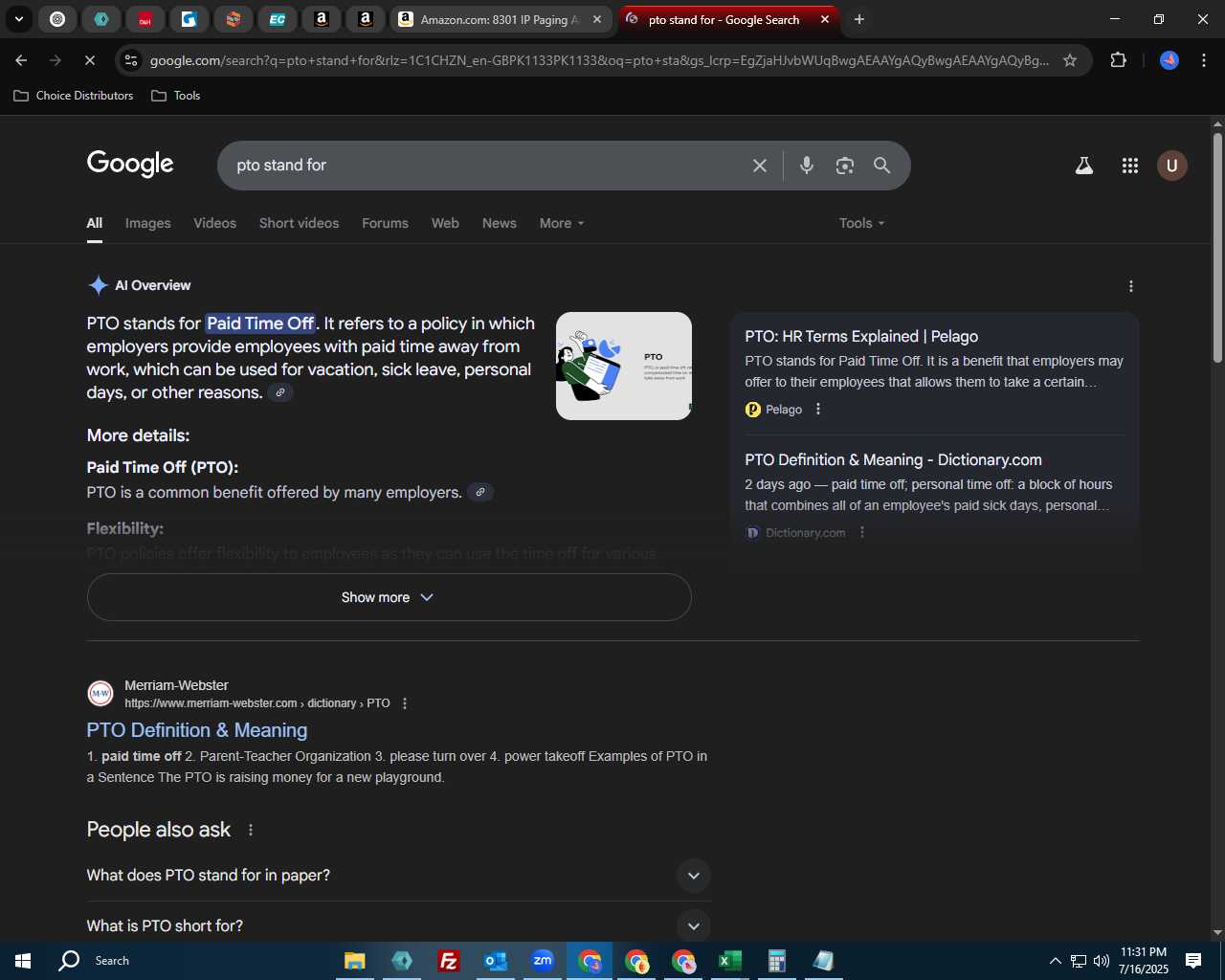Open 'PTO: HR Terms Explained | Pelago' source
The image size is (1225, 980).
pos(861,337)
